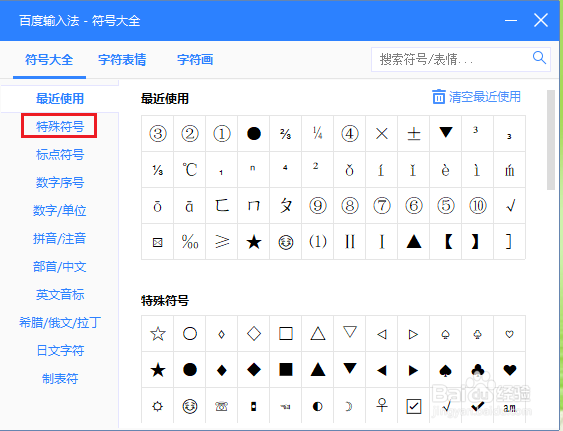This screenshot has width=563, height=431.
Task: Insert the ‰ per mille symbol
Action: (190, 241)
